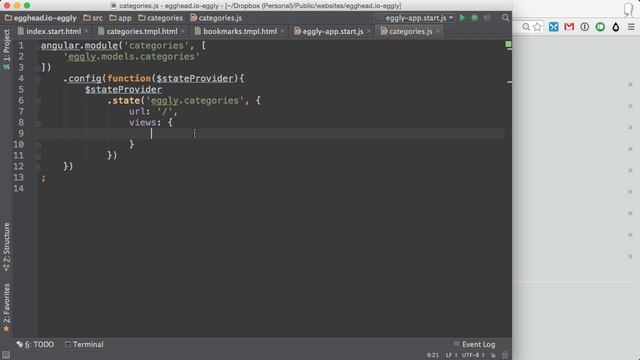Viewport: 640px width, 360px height.
Task: Click egghead.io-eggly breadcrumb folder
Action: pos(41,18)
